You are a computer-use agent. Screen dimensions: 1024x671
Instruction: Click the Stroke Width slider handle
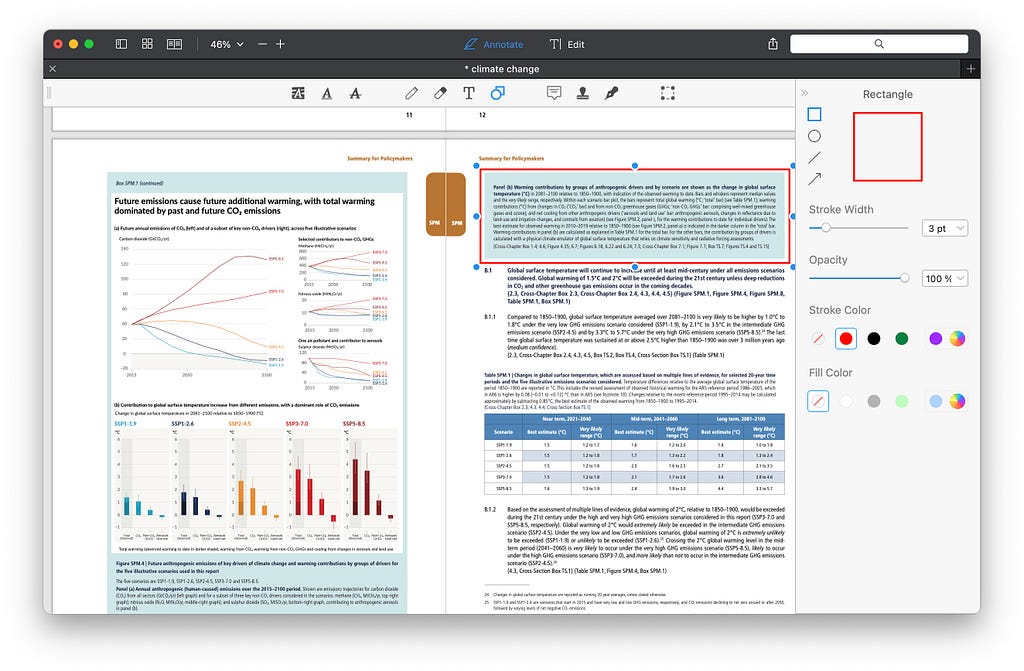point(826,227)
